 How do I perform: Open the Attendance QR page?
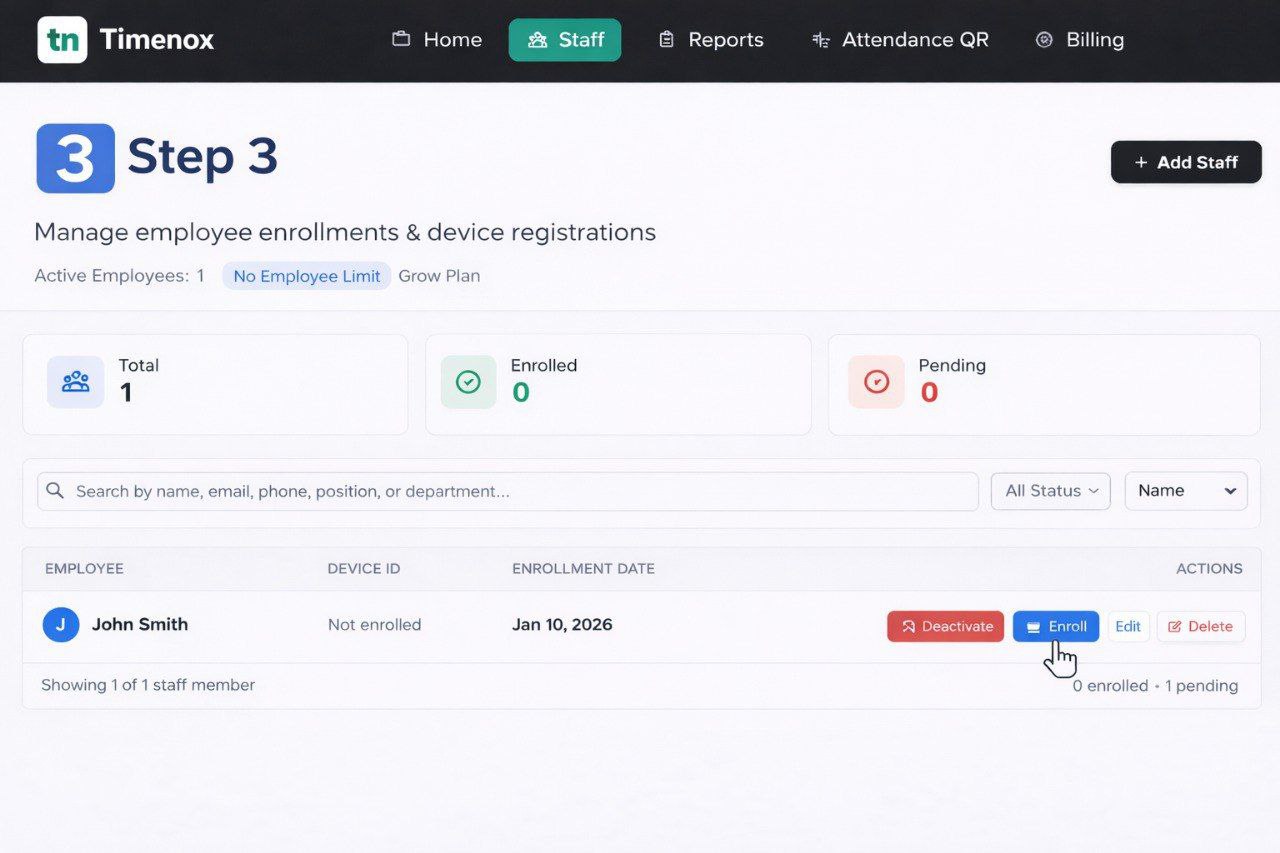click(x=899, y=40)
